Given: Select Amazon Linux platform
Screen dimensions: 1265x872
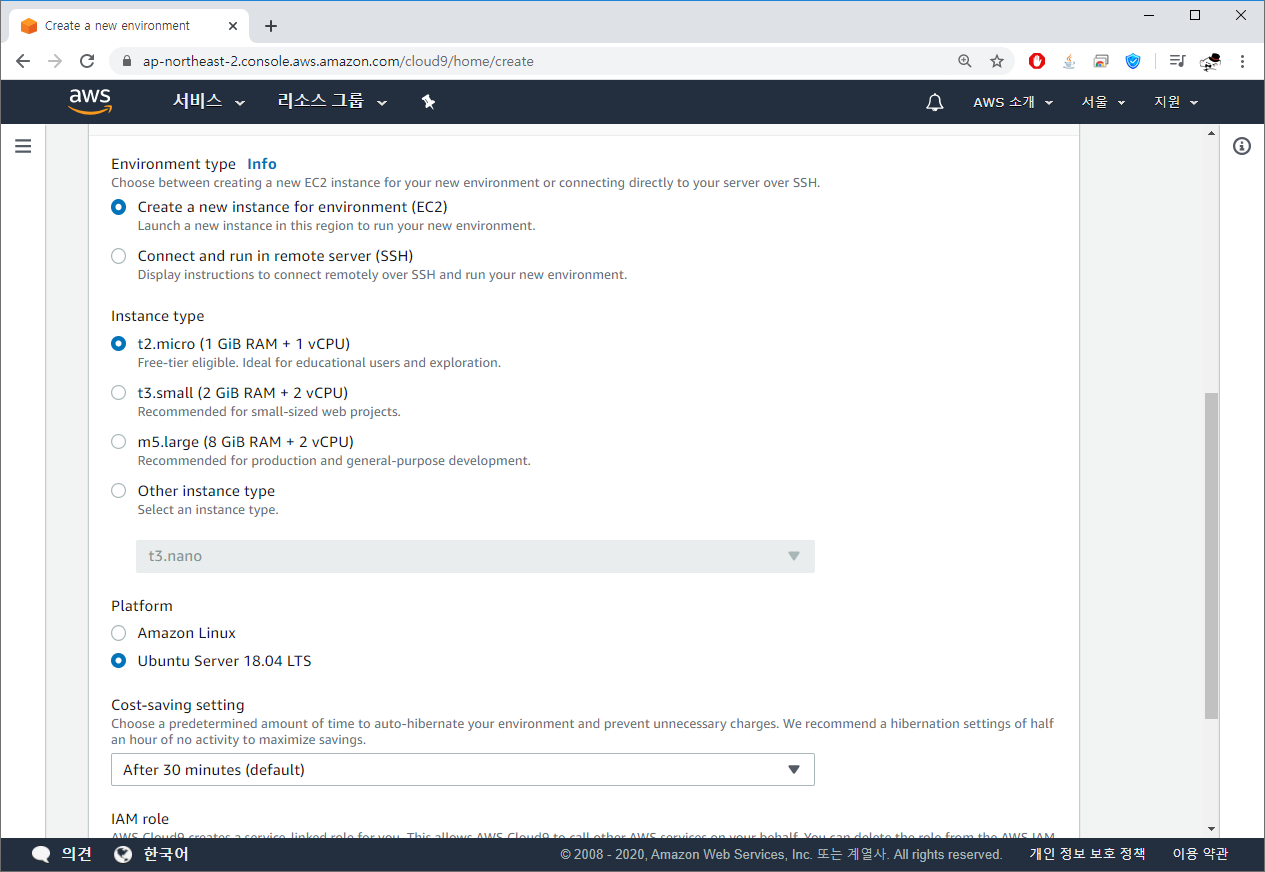Looking at the screenshot, I should [119, 633].
